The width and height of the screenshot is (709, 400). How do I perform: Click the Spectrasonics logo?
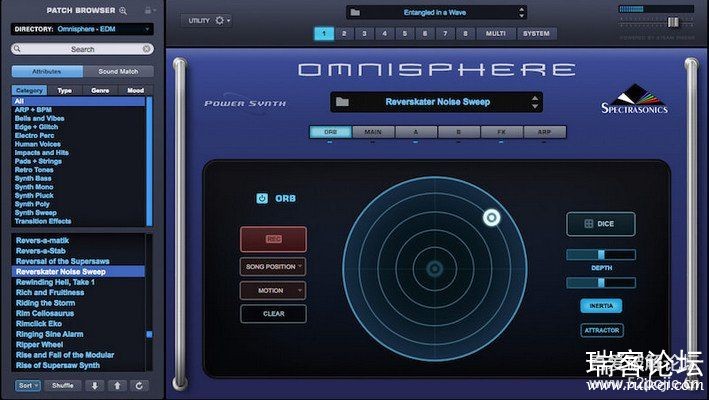click(634, 99)
